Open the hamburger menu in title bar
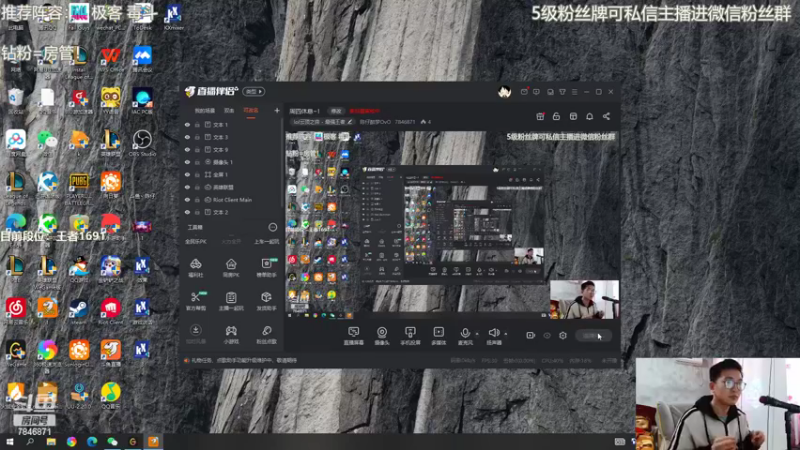Image resolution: width=800 pixels, height=450 pixels. pyautogui.click(x=574, y=92)
